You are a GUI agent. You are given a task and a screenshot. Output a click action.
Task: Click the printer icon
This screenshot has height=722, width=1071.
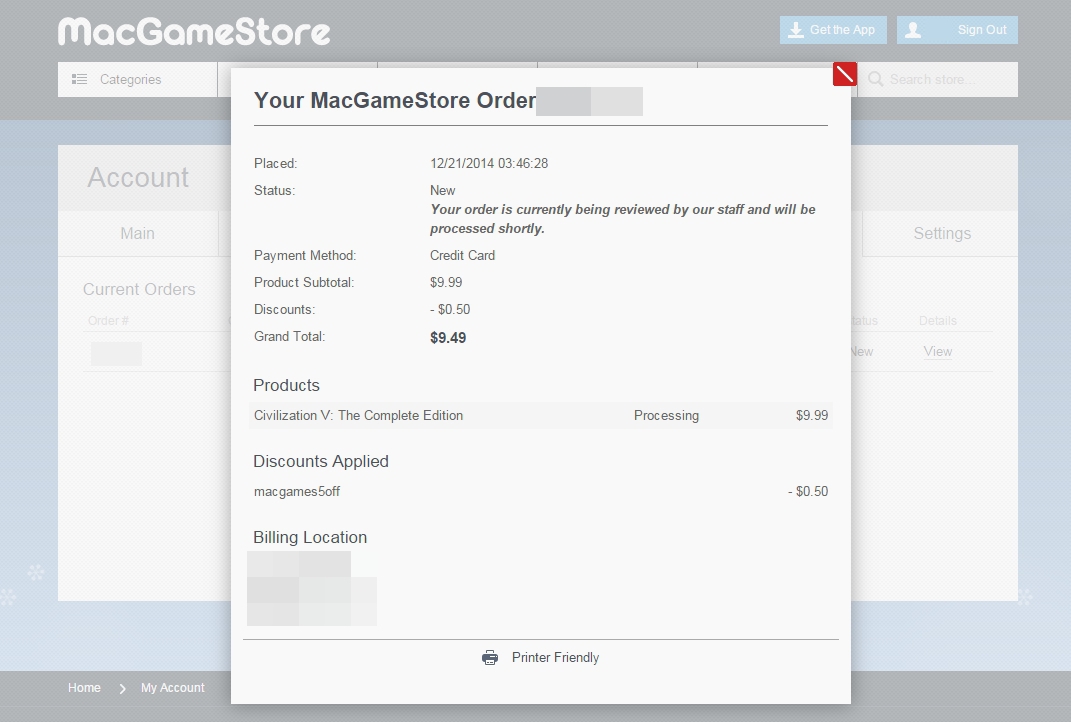pyautogui.click(x=490, y=658)
